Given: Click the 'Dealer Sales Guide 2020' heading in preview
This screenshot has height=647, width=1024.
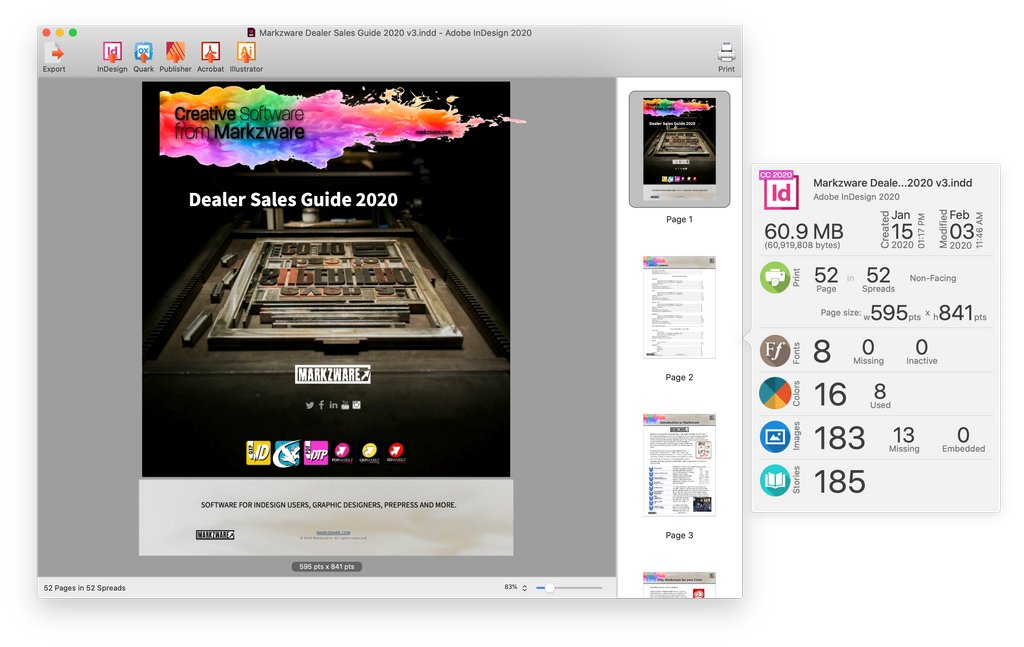Looking at the screenshot, I should pyautogui.click(x=293, y=200).
